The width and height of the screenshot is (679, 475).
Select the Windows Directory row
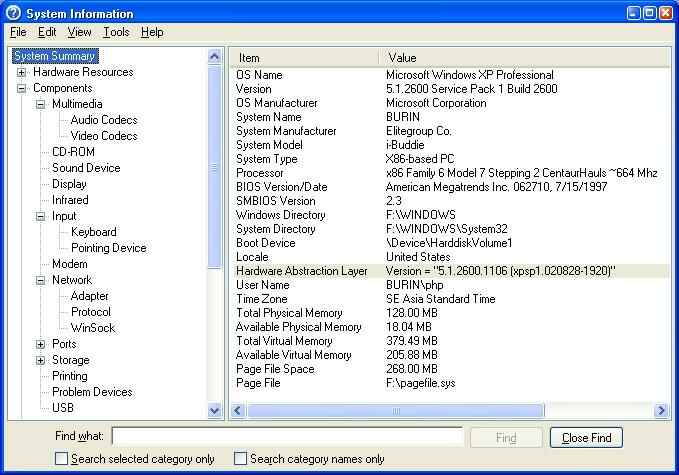click(450, 215)
